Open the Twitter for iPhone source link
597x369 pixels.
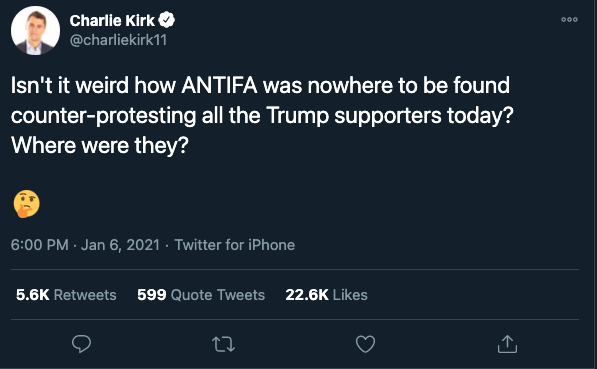[x=235, y=245]
